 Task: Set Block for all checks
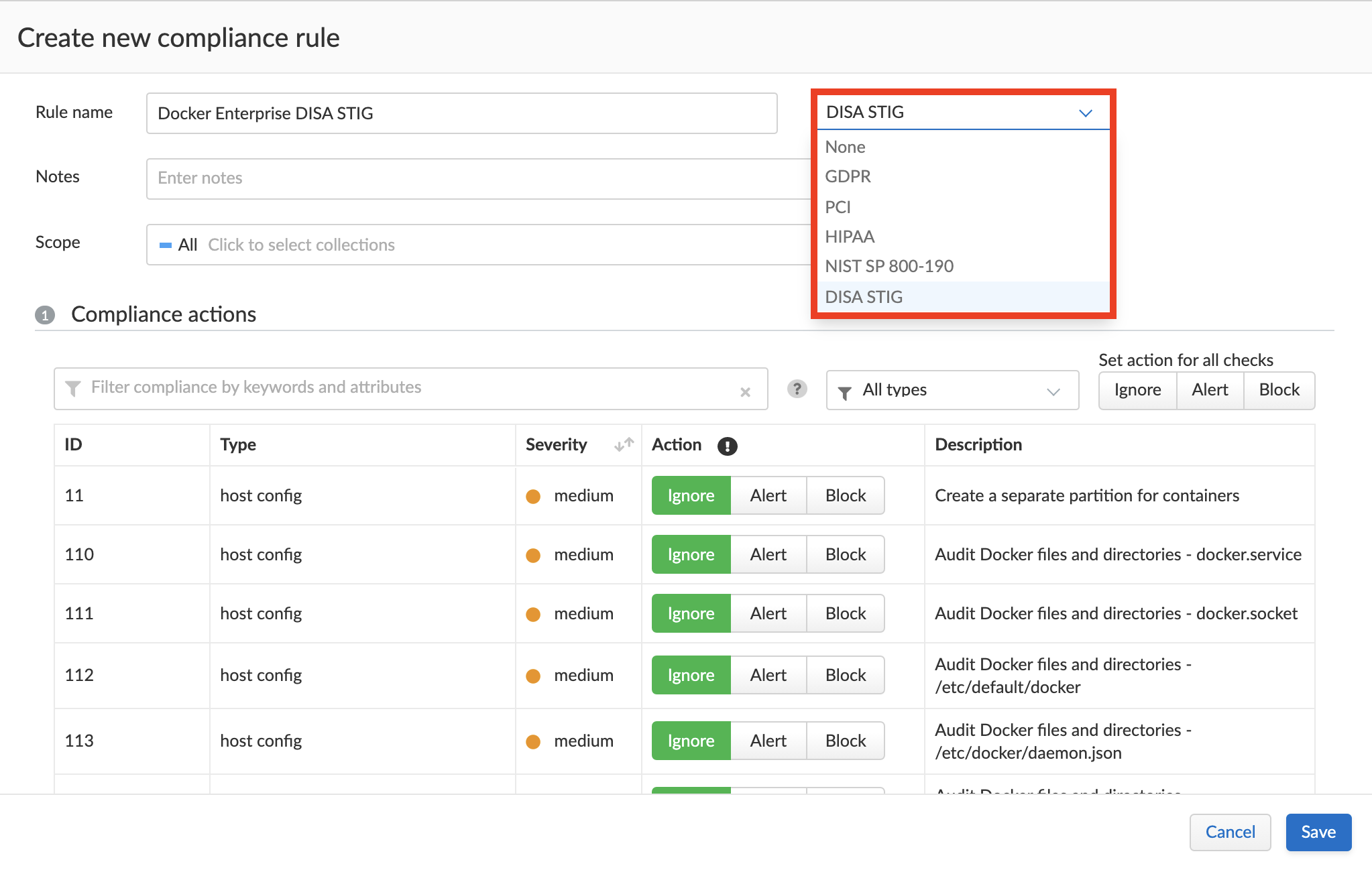click(1279, 390)
